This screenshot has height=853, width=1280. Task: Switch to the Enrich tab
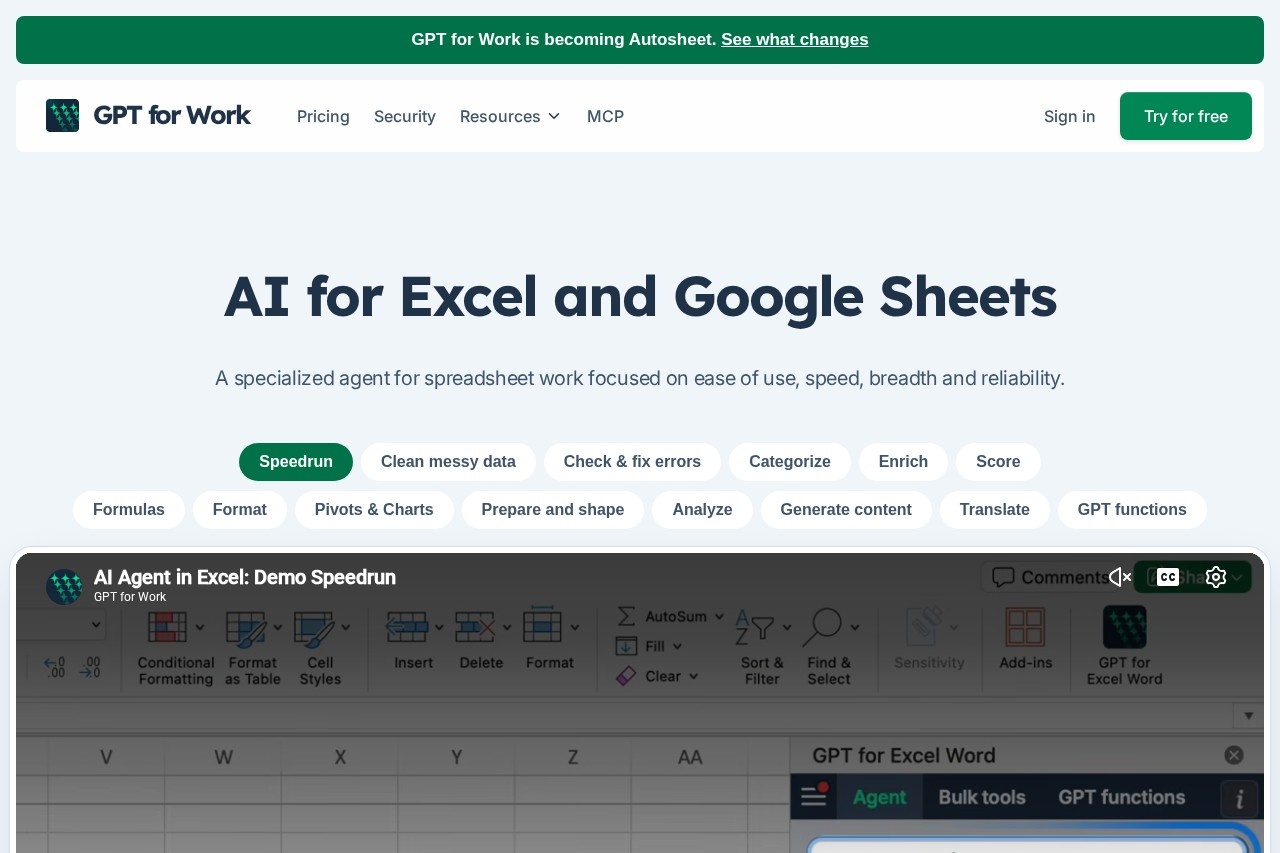click(903, 462)
